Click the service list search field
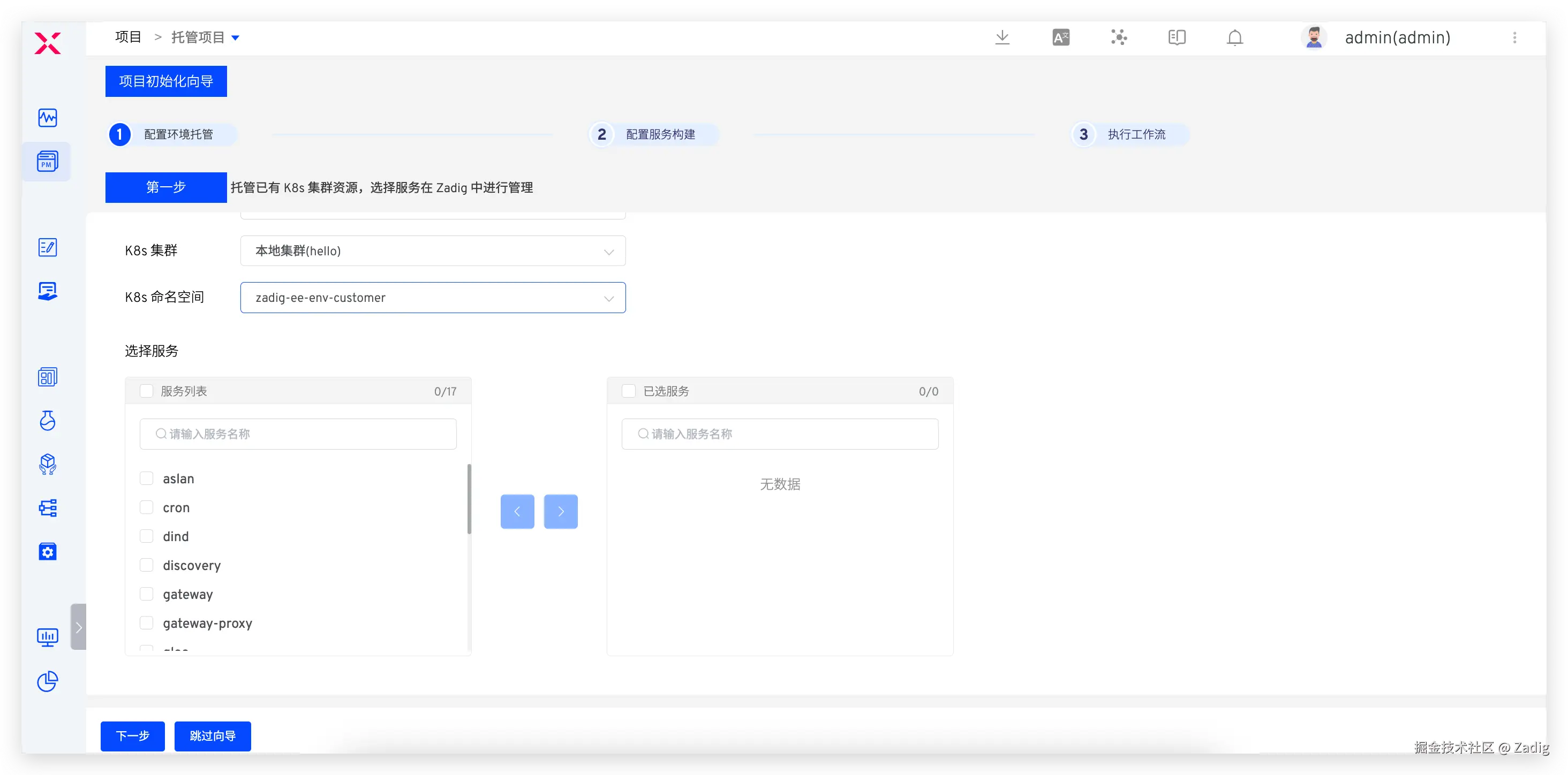The width and height of the screenshot is (1568, 775). tap(298, 434)
